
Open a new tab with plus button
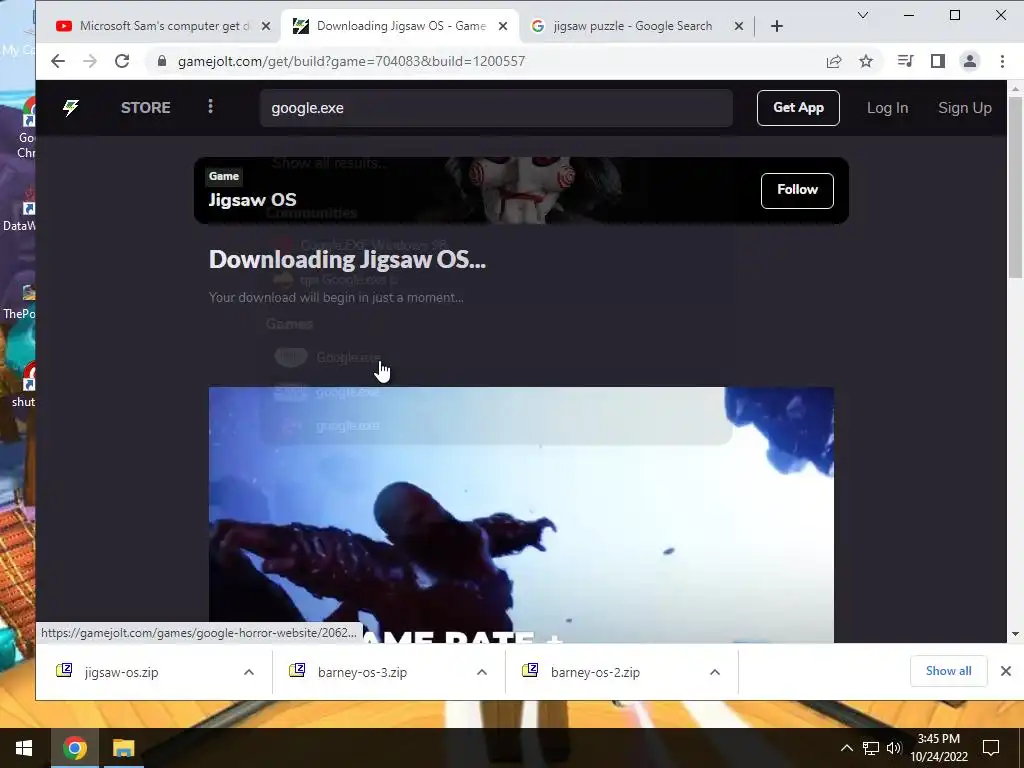pos(776,26)
